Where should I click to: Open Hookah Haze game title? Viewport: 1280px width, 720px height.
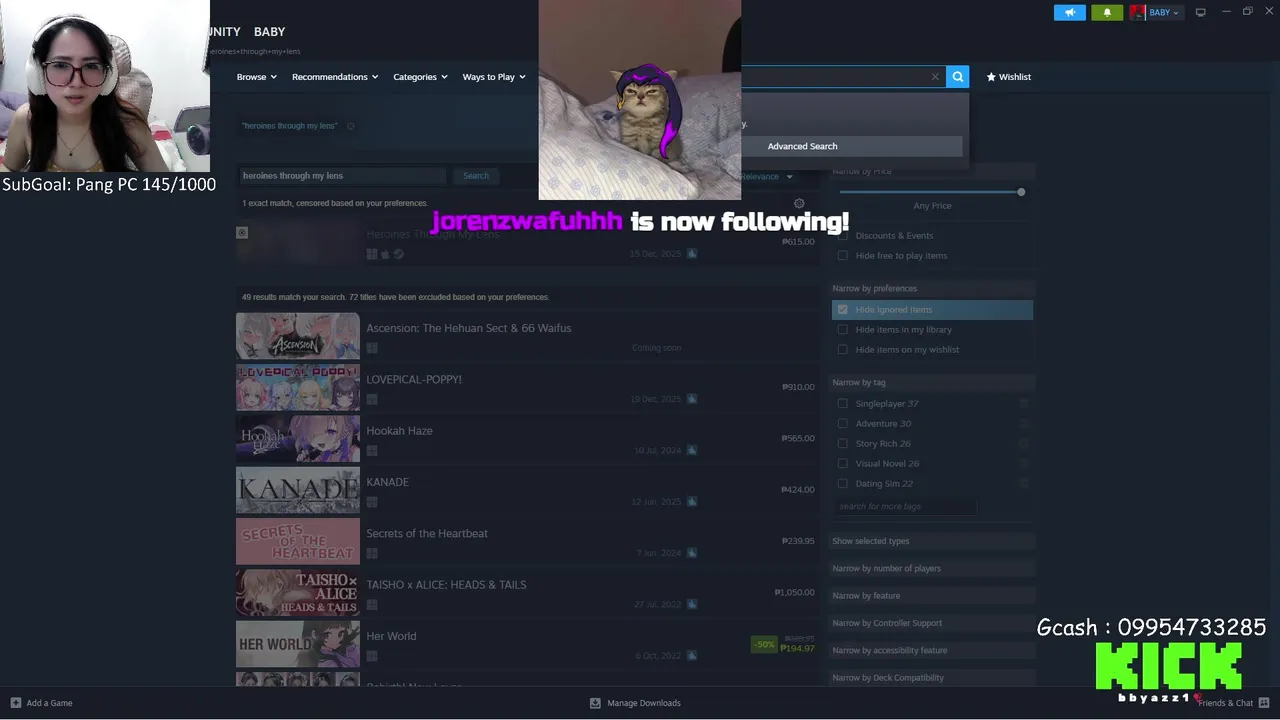pos(399,431)
